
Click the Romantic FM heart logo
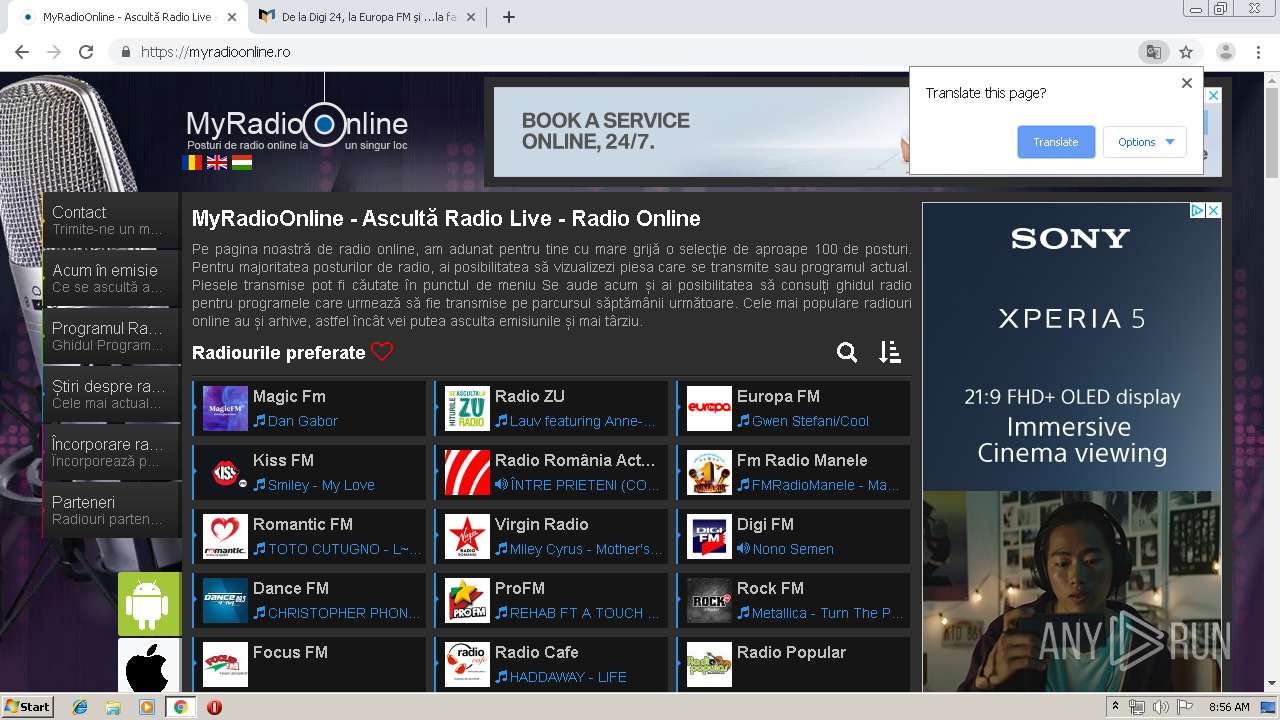point(225,536)
